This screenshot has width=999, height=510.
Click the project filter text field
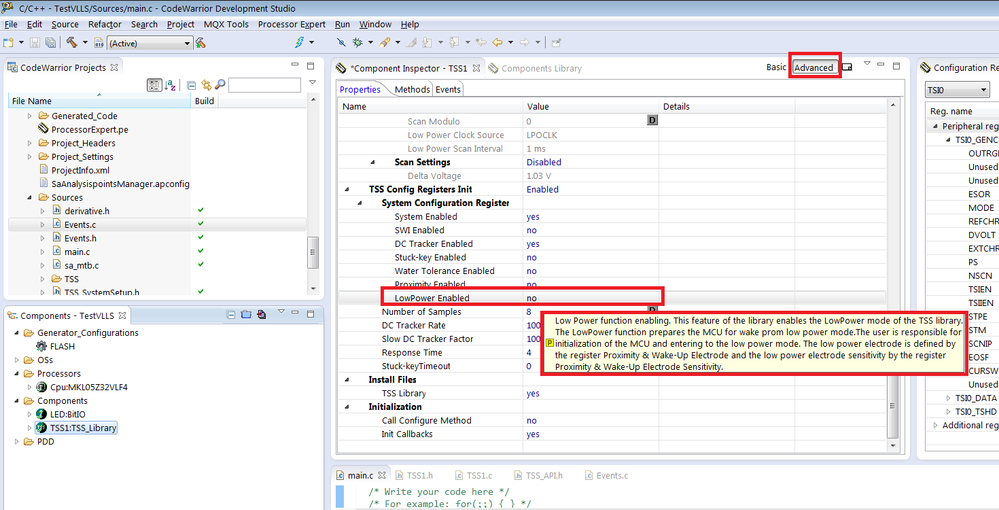[x=264, y=85]
